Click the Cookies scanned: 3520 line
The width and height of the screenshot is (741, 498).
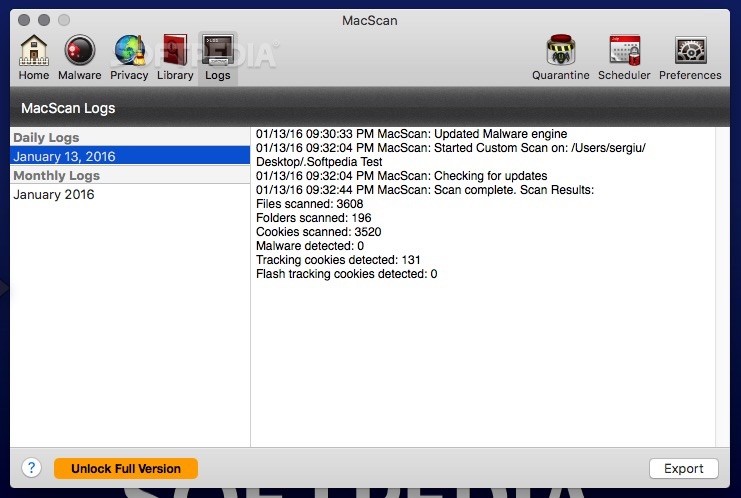point(319,232)
